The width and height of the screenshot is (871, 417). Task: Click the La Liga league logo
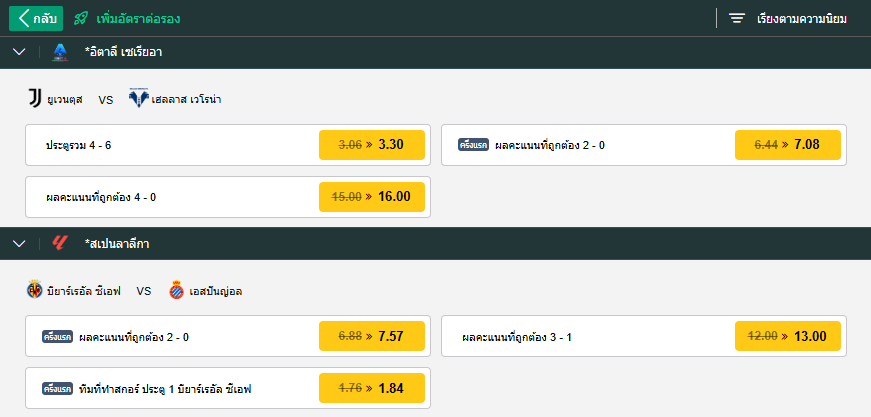[59, 243]
